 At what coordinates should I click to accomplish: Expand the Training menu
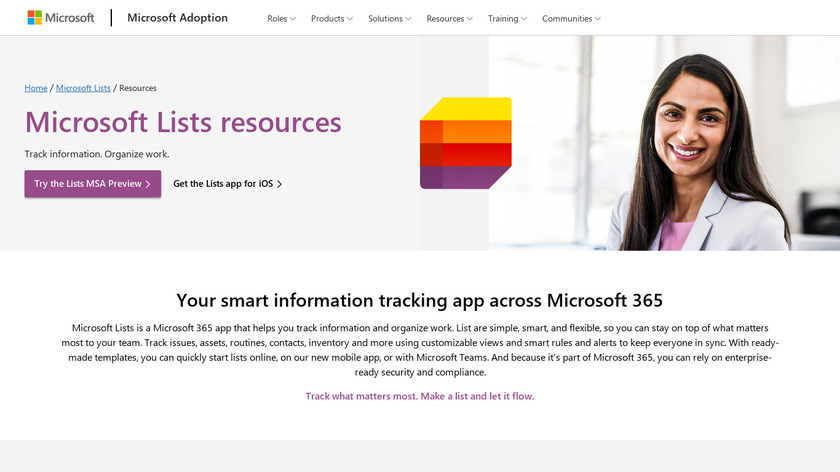point(507,19)
